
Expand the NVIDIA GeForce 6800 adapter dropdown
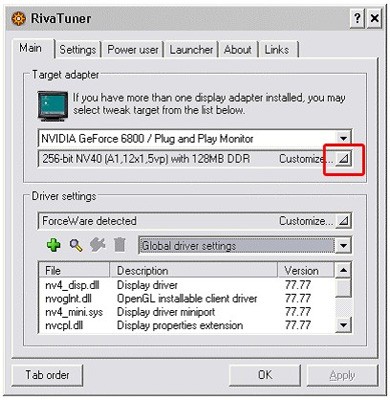[x=343, y=138]
